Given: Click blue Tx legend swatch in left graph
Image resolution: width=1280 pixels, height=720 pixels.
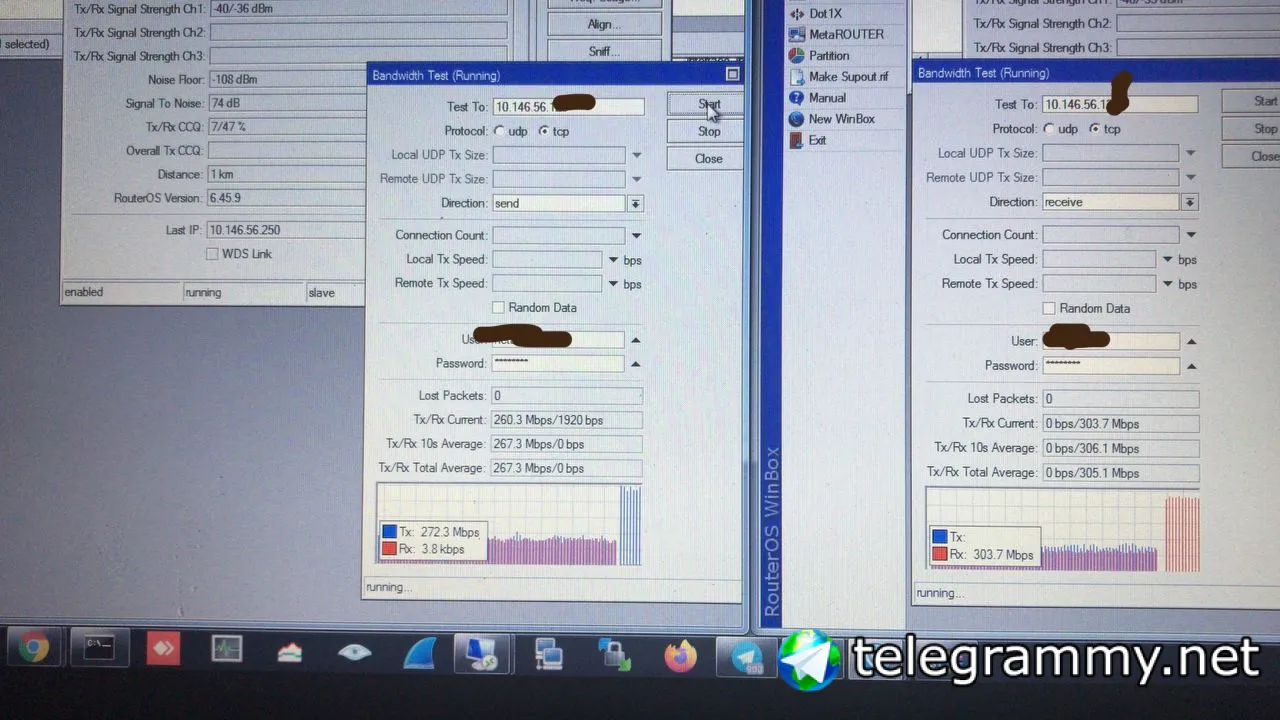Looking at the screenshot, I should tap(390, 532).
